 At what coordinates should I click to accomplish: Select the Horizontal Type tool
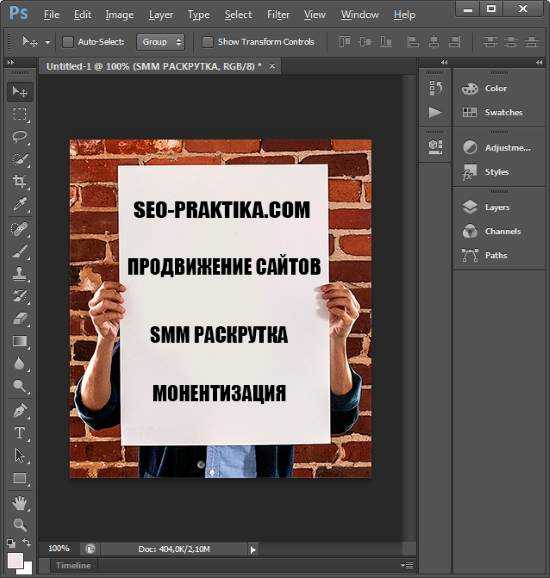tap(20, 433)
